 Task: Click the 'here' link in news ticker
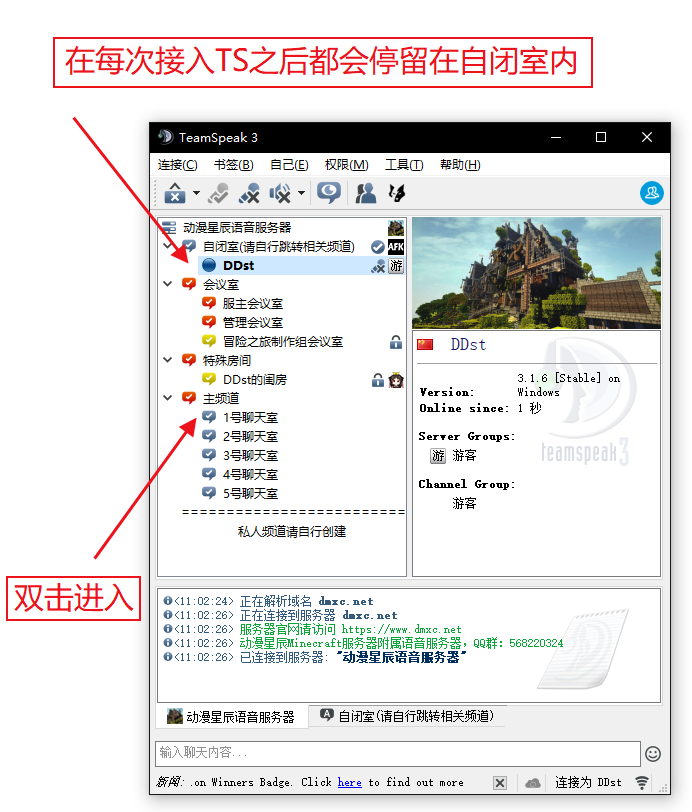pos(349,782)
